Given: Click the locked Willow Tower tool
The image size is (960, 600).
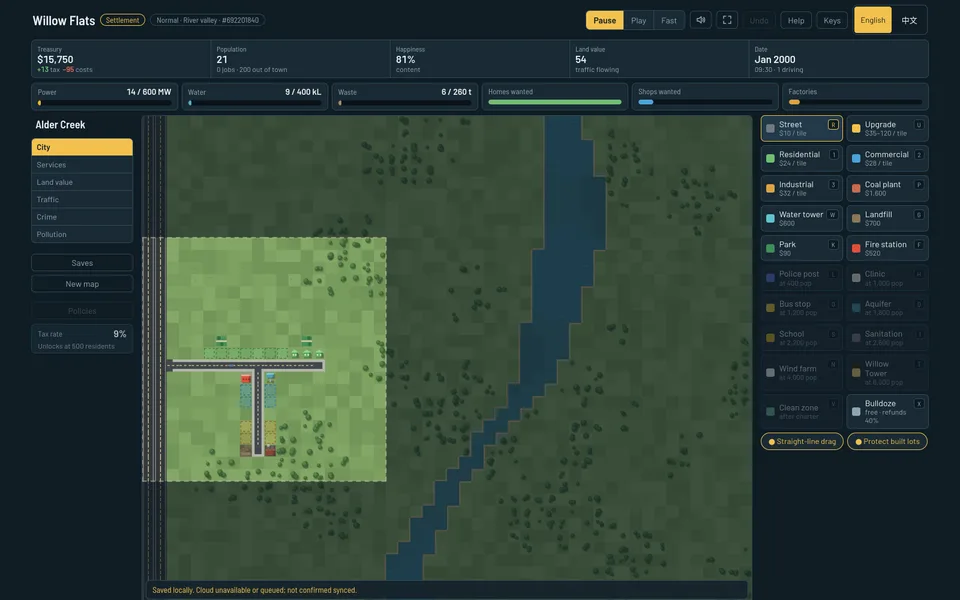Looking at the screenshot, I should tap(887, 372).
